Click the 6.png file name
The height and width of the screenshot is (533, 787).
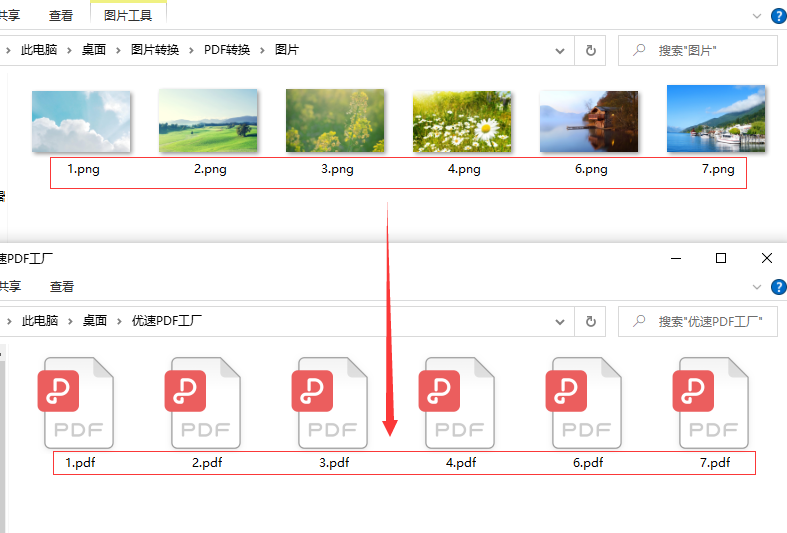(591, 169)
